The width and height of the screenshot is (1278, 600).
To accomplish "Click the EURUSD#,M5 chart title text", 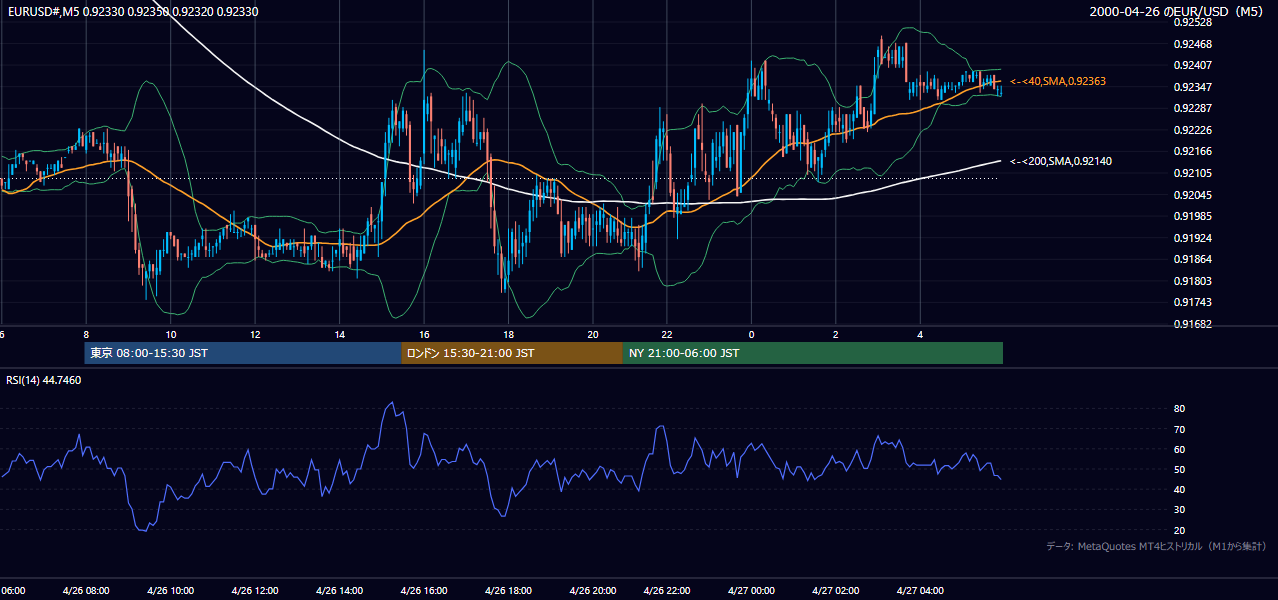I will click(x=132, y=11).
